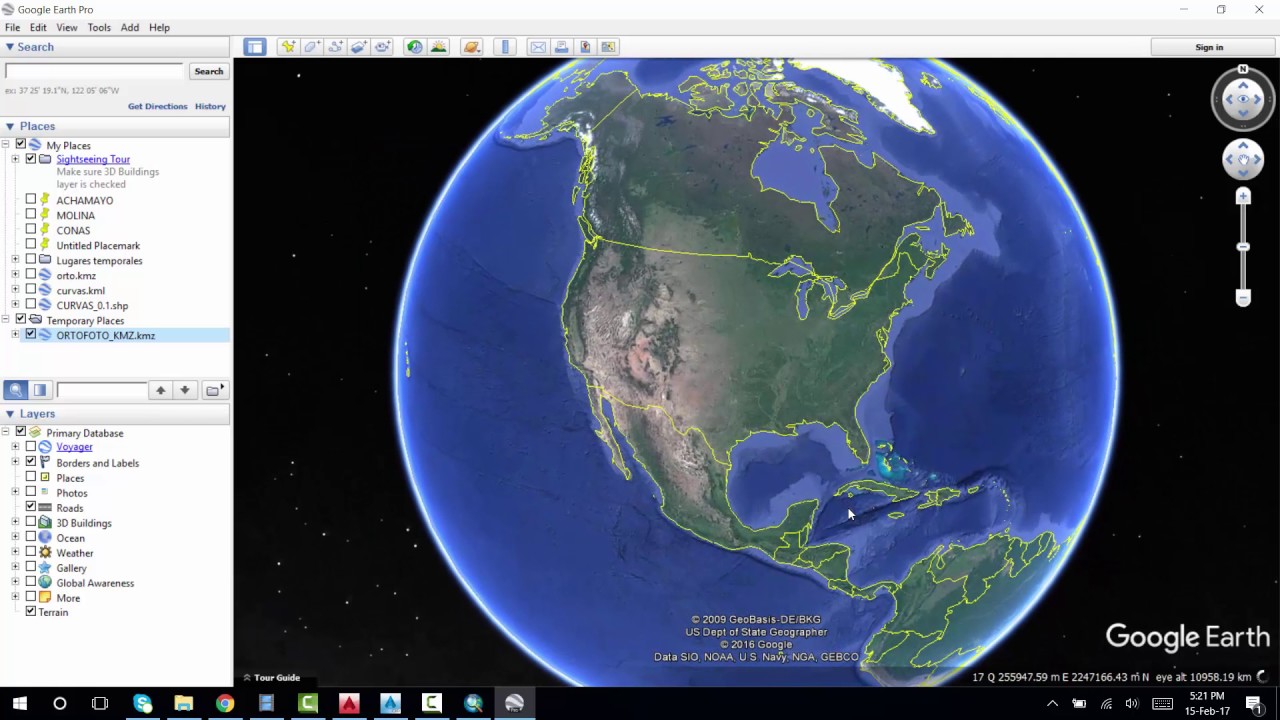The height and width of the screenshot is (720, 1280).
Task: Show sunlight across the landscape
Action: [x=438, y=47]
